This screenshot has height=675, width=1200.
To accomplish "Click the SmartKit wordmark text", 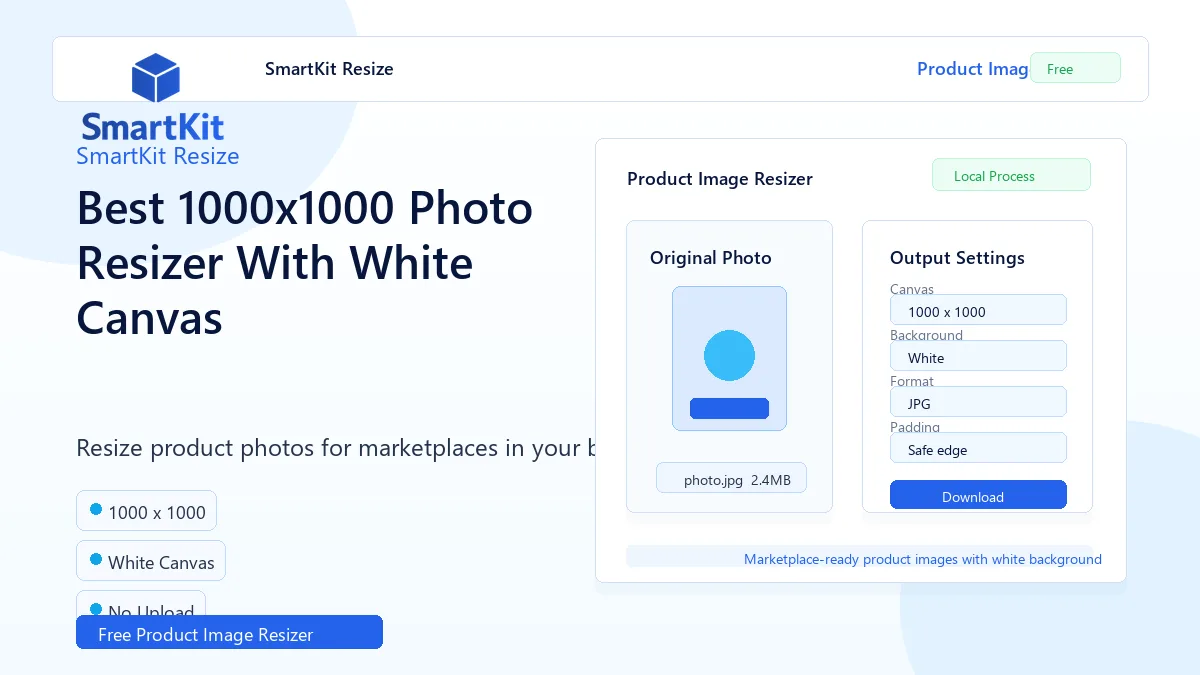I will [153, 127].
